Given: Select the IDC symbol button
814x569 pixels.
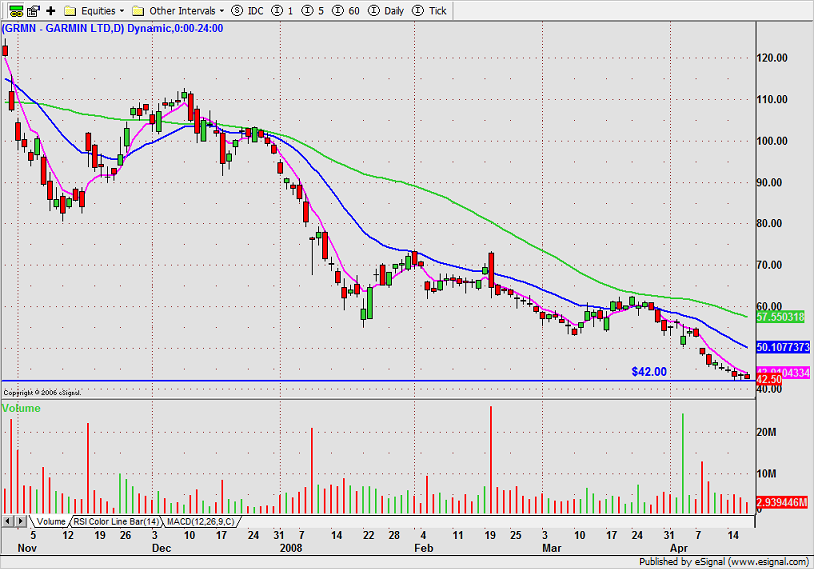Looking at the screenshot, I should (248, 10).
